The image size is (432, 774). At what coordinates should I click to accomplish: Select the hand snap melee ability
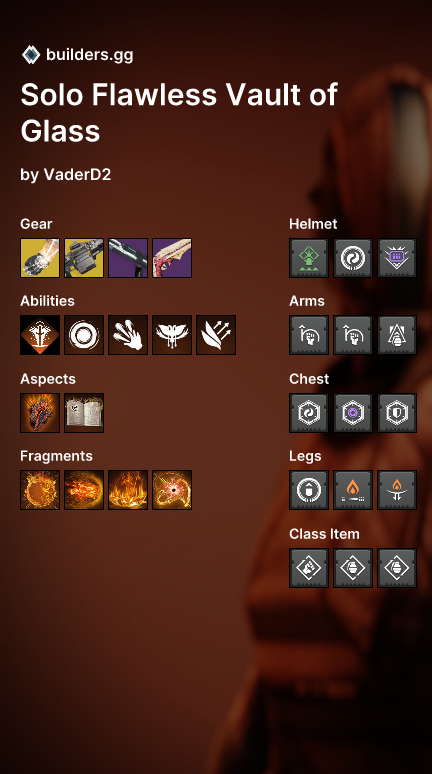coord(128,335)
